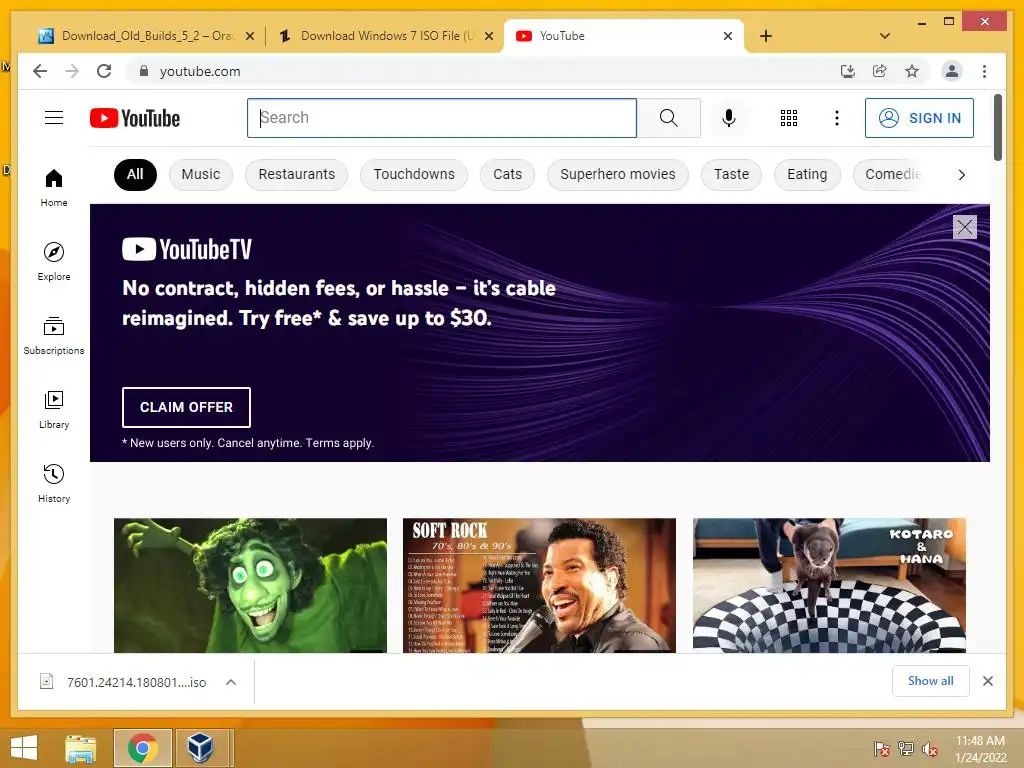Show next category chips arrow
Viewport: 1024px width, 768px height.
(961, 174)
